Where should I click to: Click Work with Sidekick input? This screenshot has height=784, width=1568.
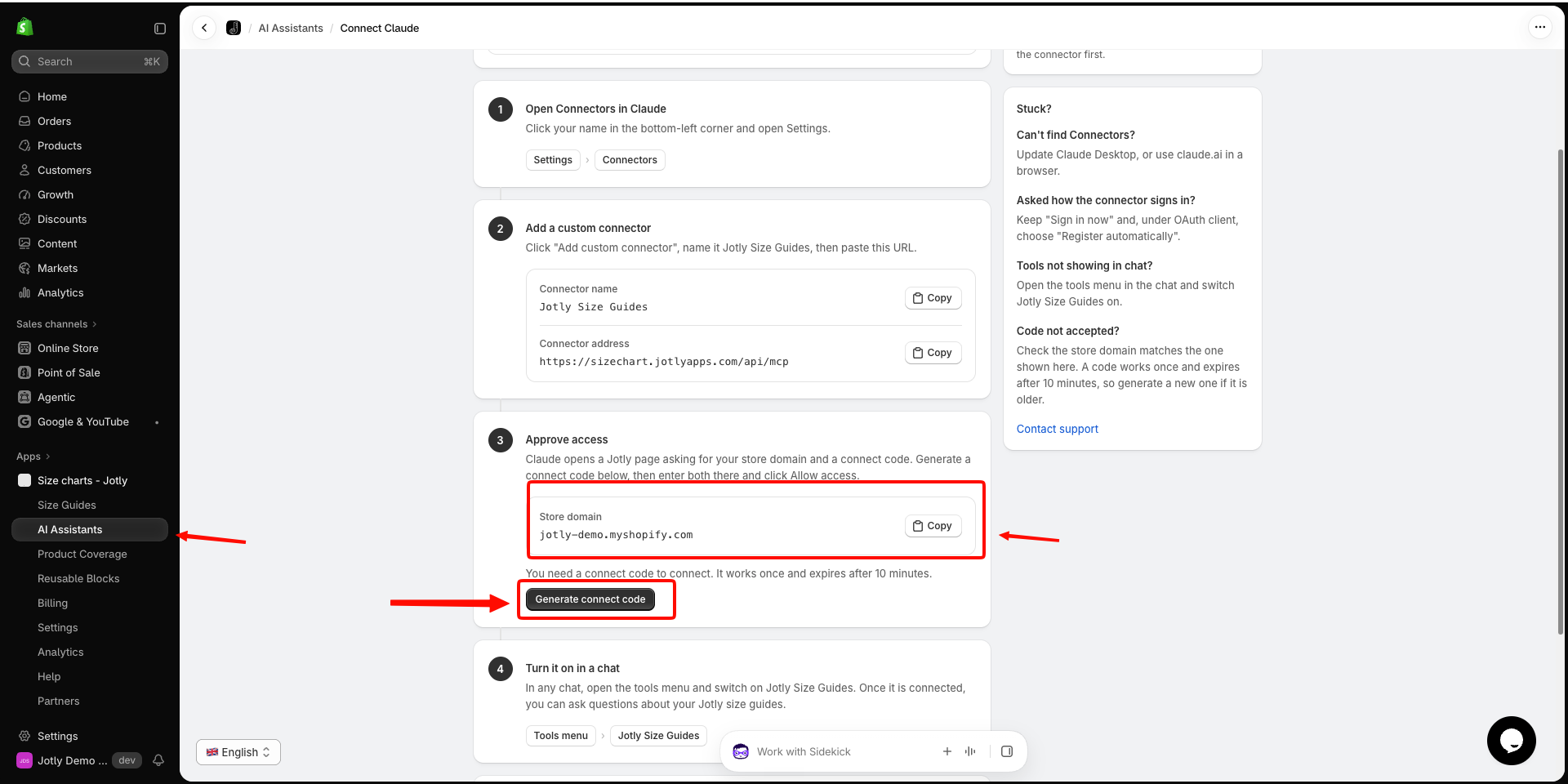click(841, 751)
